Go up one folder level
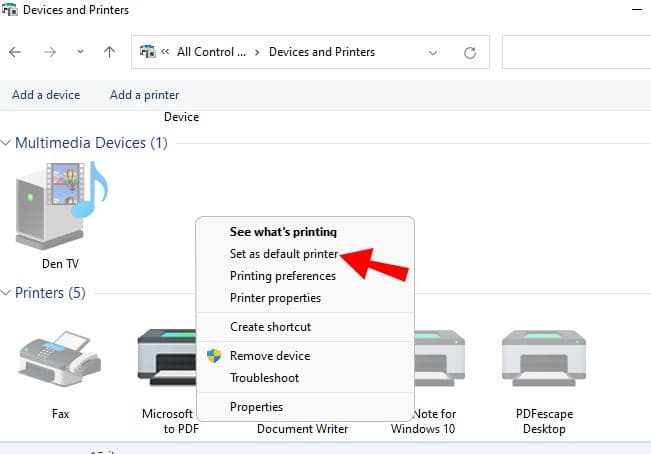This screenshot has height=454, width=651. tap(110, 52)
